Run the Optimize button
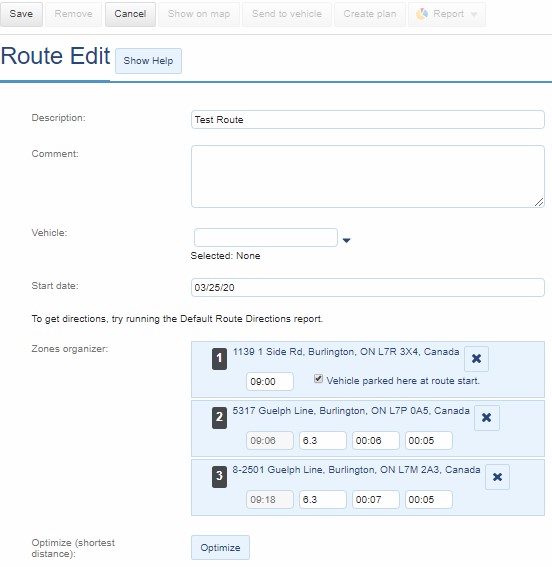Image resolution: width=552 pixels, height=567 pixels. 220,547
